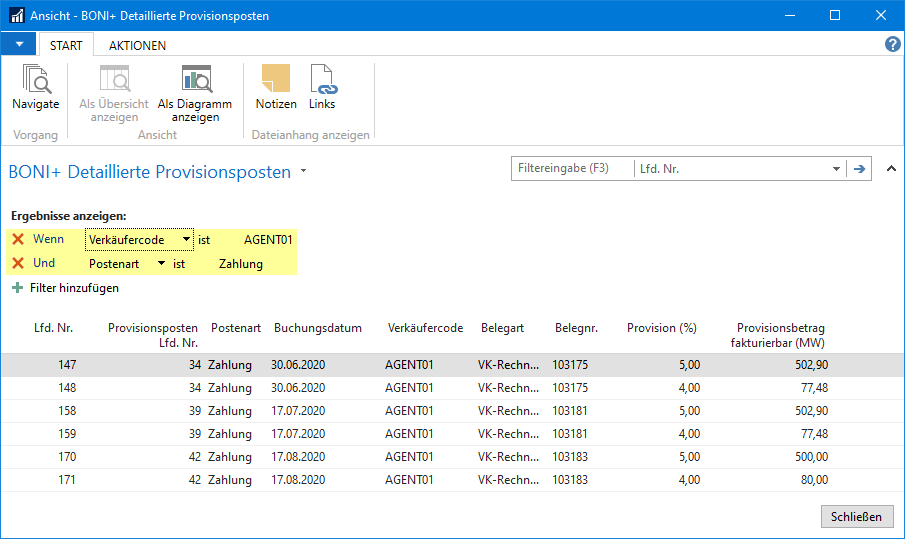Collapse the filter pane with chevron
Screen dimensions: 905x539
889,168
